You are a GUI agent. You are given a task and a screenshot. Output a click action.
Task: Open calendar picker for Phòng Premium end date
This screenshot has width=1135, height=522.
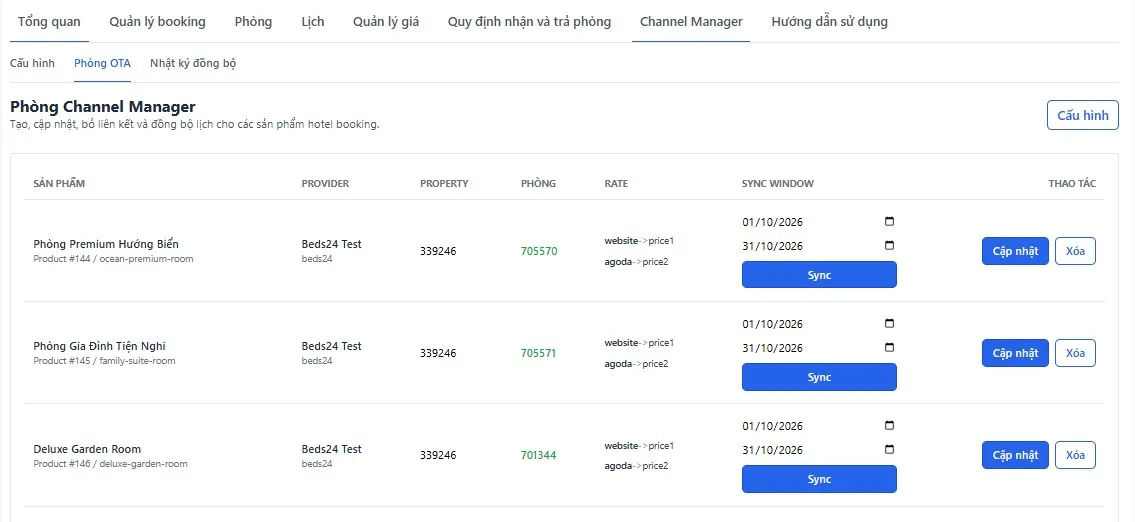click(x=890, y=245)
